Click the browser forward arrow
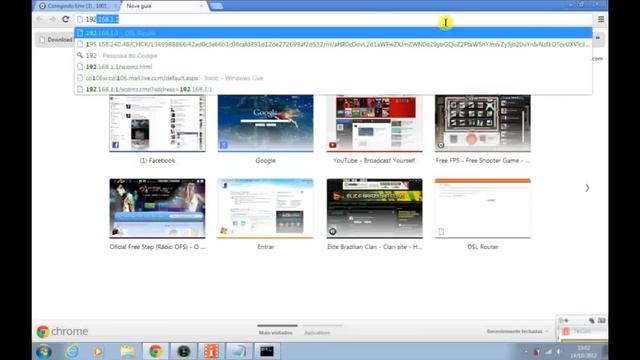The image size is (640, 360). [x=53, y=19]
